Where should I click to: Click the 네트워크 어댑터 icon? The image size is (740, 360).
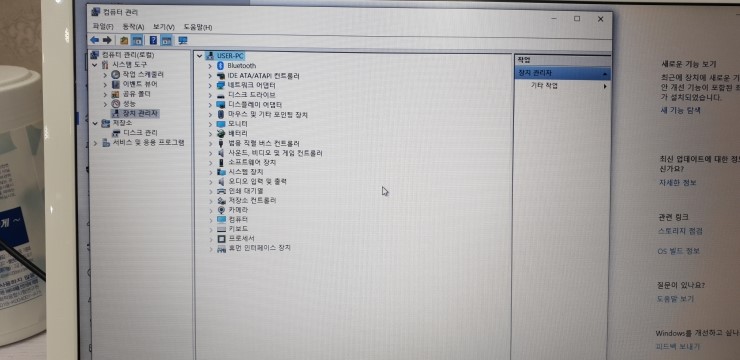click(x=220, y=85)
